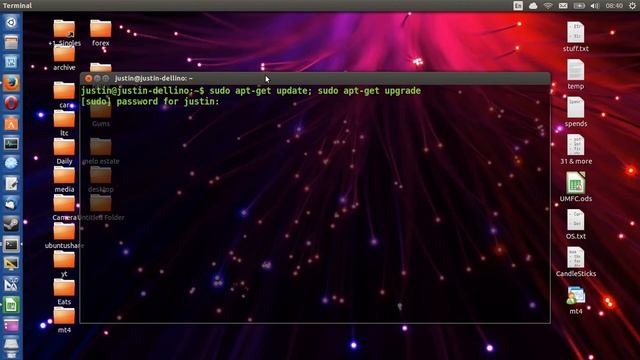The image size is (640, 360).
Task: Select the '31 & more' desktop file
Action: (x=576, y=149)
